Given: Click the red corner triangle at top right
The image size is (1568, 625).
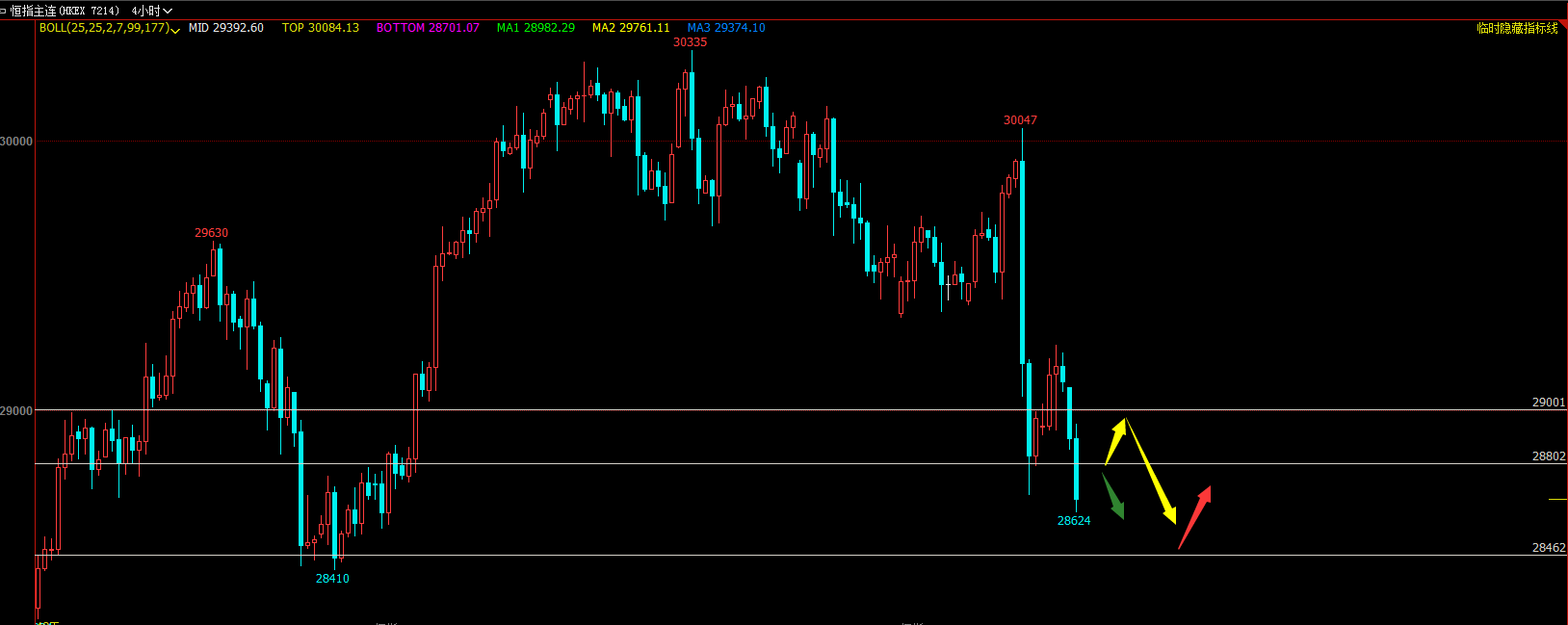Looking at the screenshot, I should pos(1562,25).
